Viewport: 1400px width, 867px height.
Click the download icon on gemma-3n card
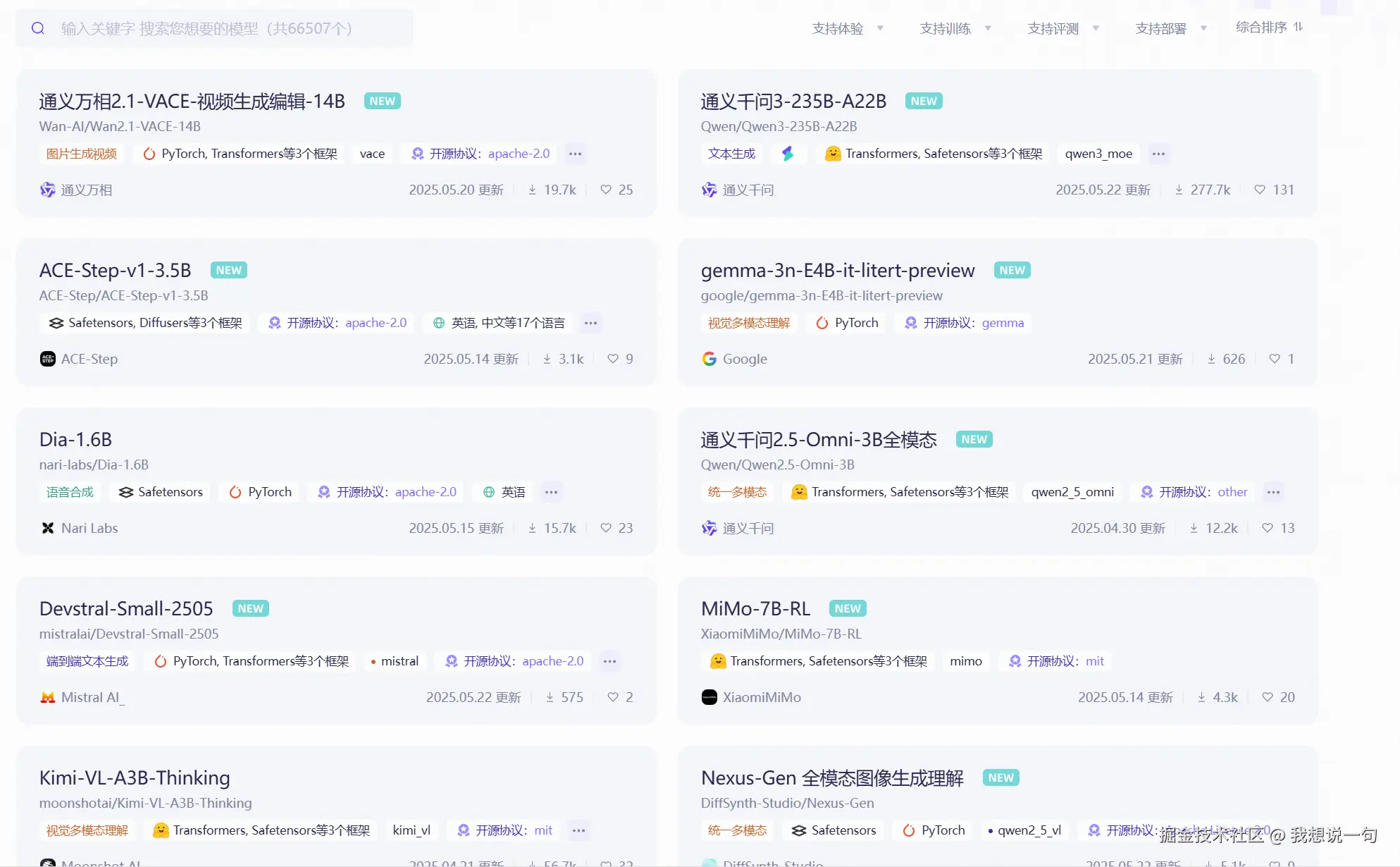pyautogui.click(x=1211, y=359)
